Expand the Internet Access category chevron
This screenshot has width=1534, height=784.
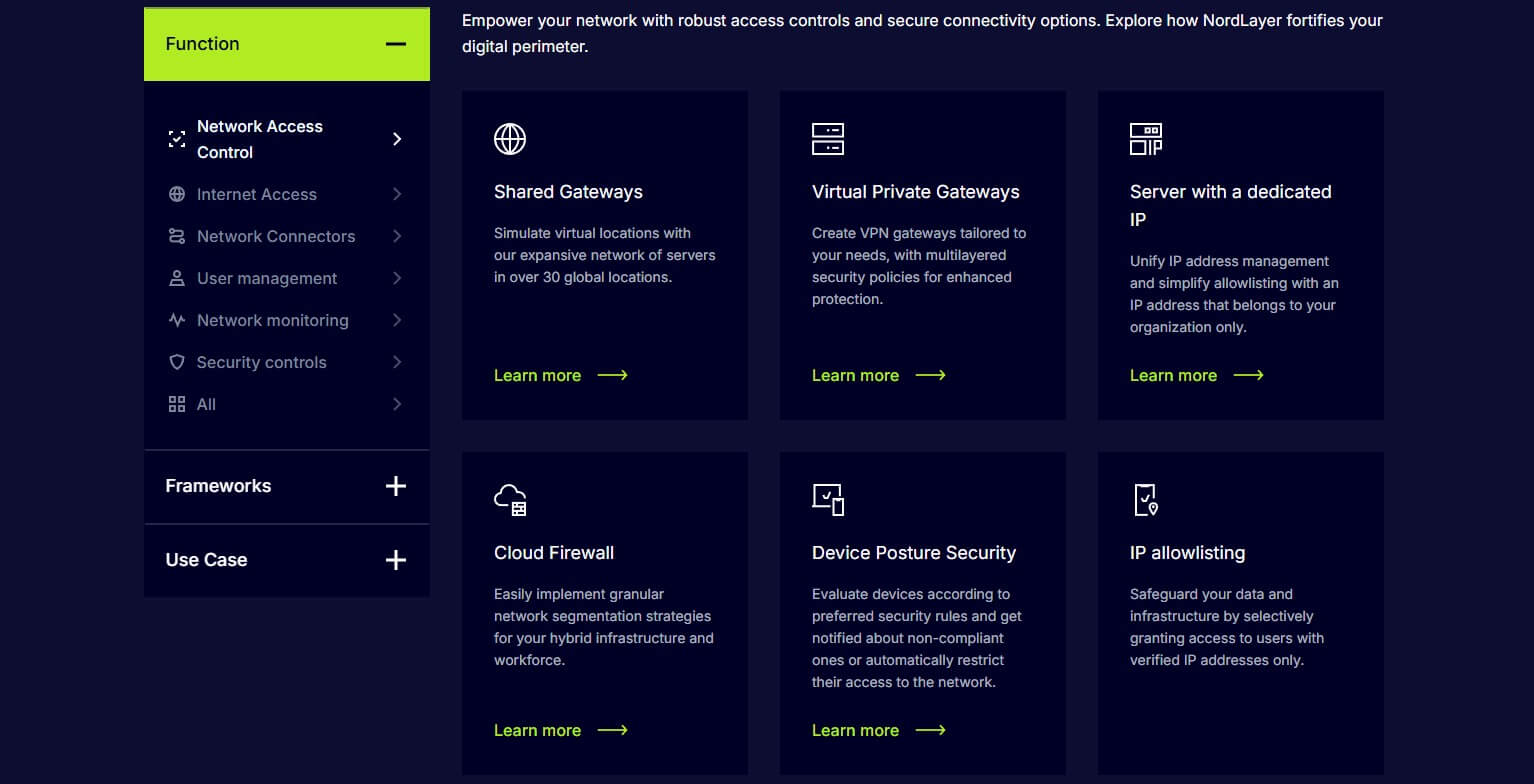pos(397,194)
